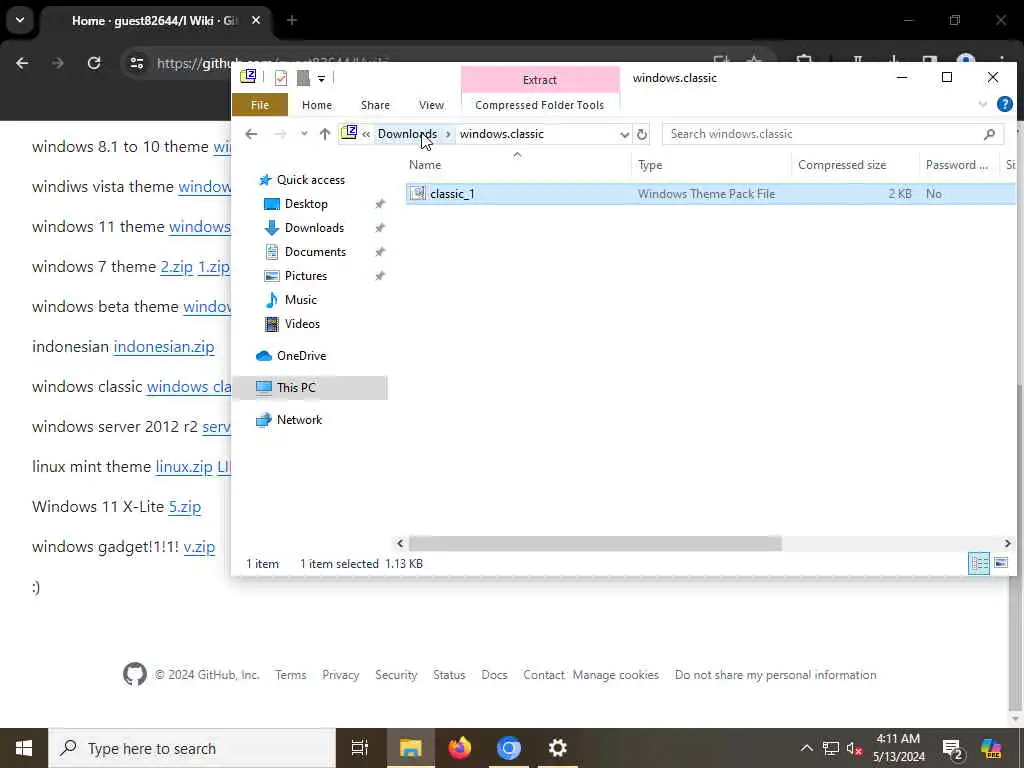
Task: Open Quick access in navigation pane
Action: click(310, 180)
